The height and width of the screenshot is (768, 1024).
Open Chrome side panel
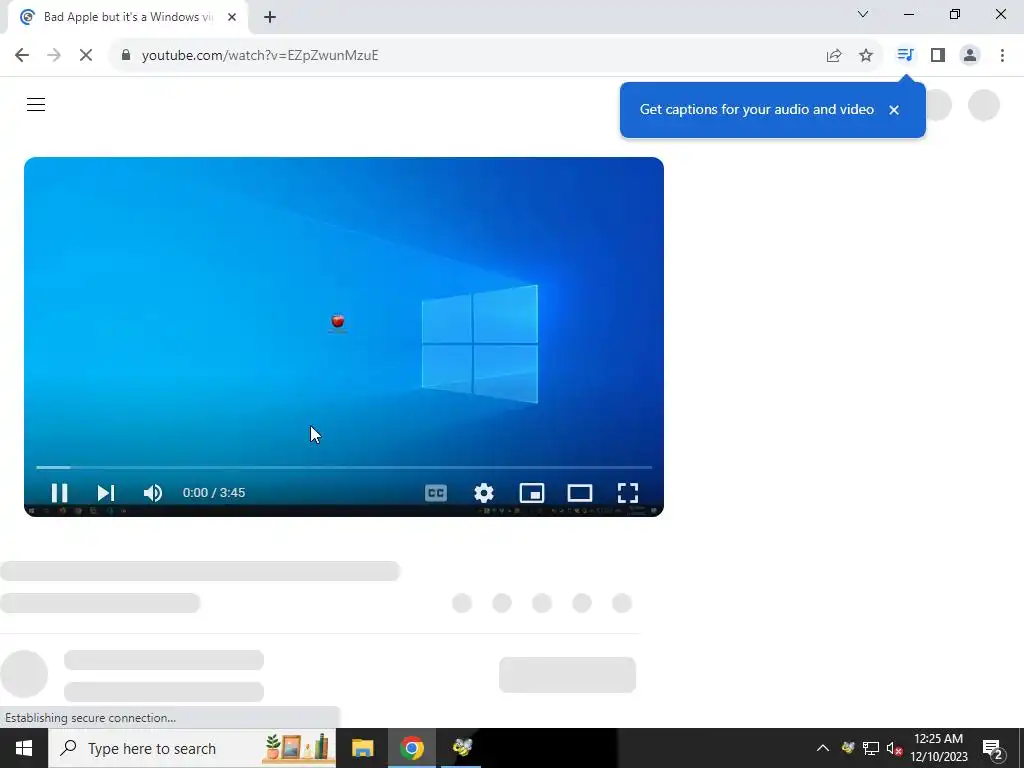pyautogui.click(x=938, y=55)
